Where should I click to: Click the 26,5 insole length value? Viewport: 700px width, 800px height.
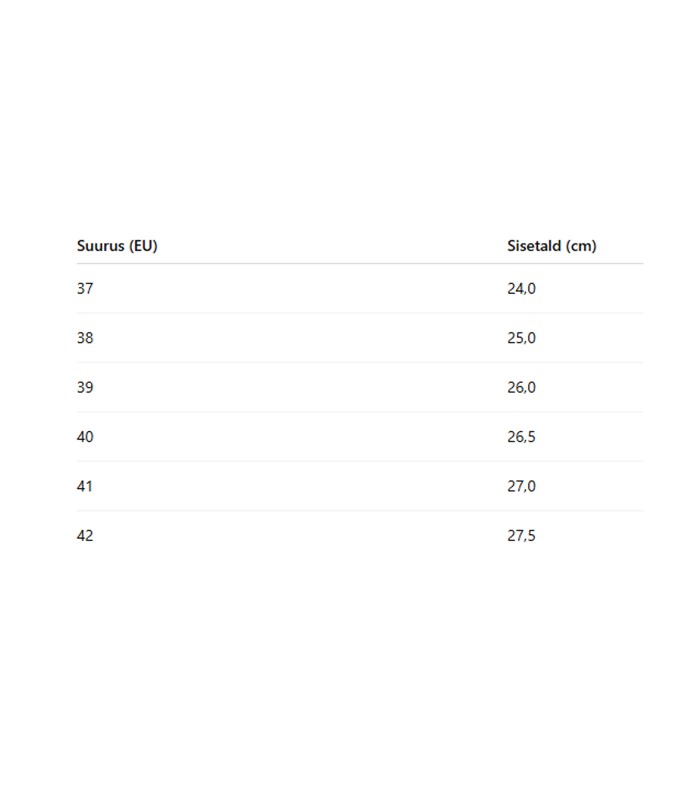521,437
